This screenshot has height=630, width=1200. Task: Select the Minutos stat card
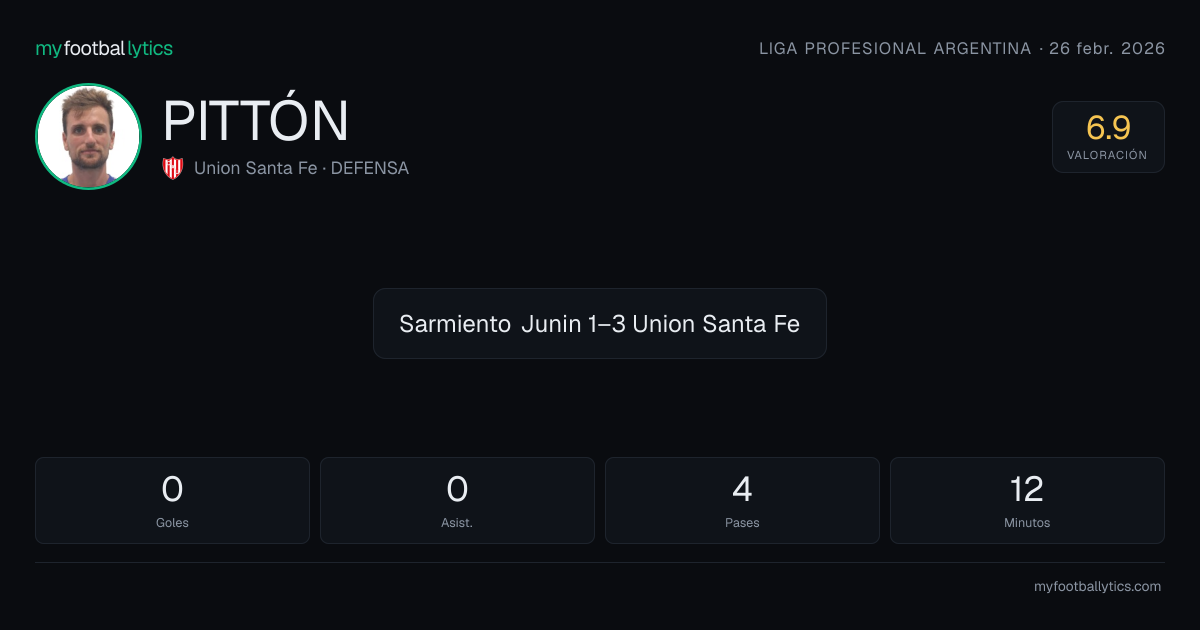(x=1027, y=500)
